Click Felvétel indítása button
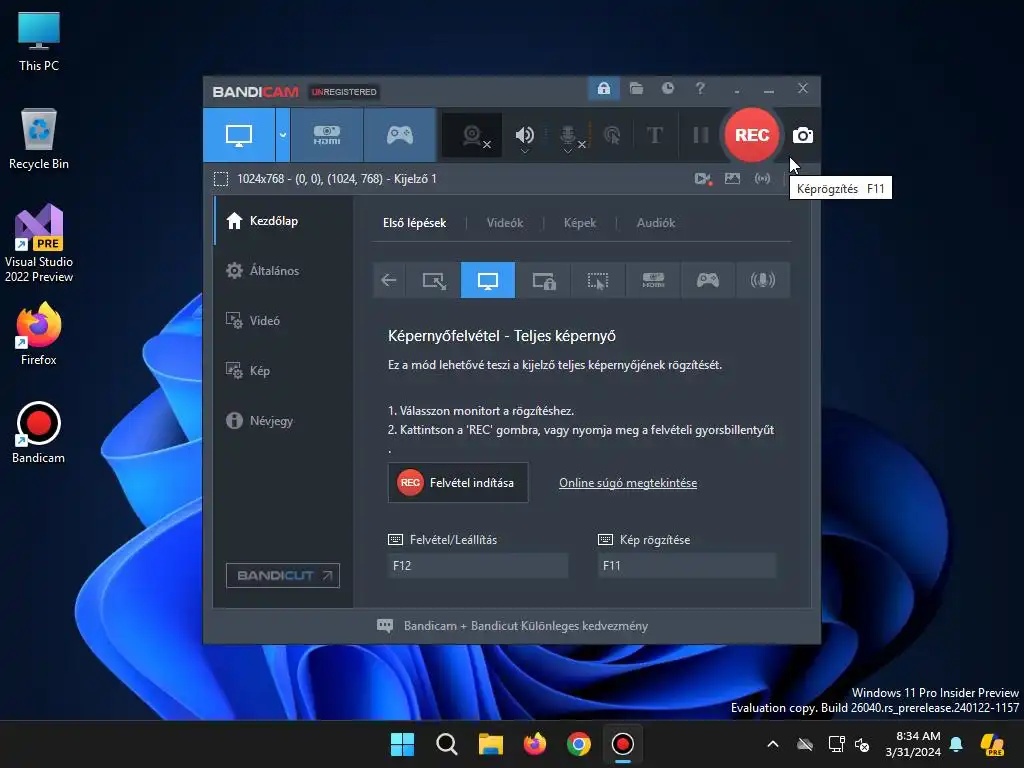1024x768 pixels. tap(458, 483)
